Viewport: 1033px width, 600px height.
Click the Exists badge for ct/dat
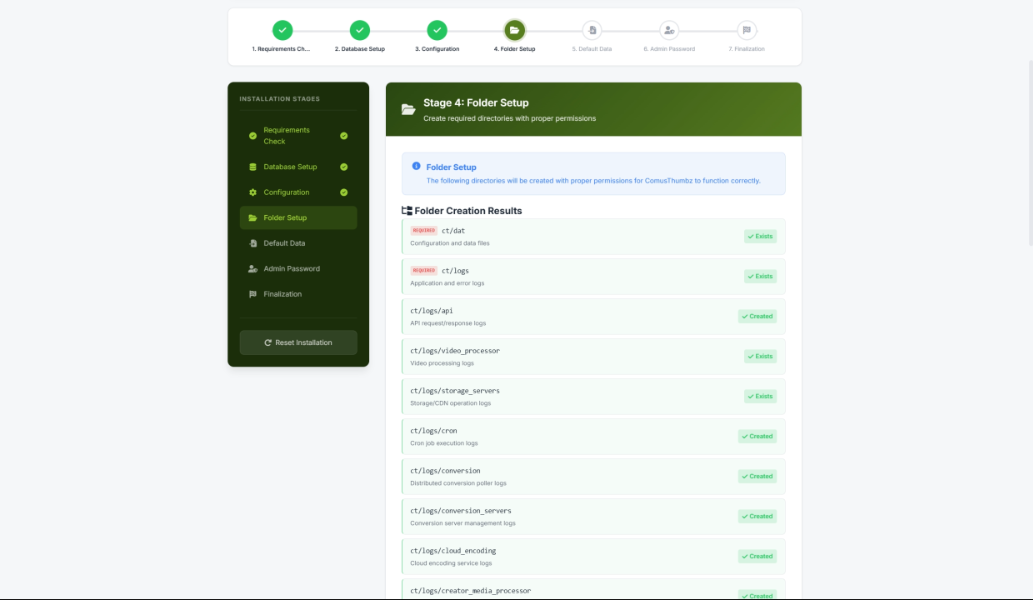760,237
